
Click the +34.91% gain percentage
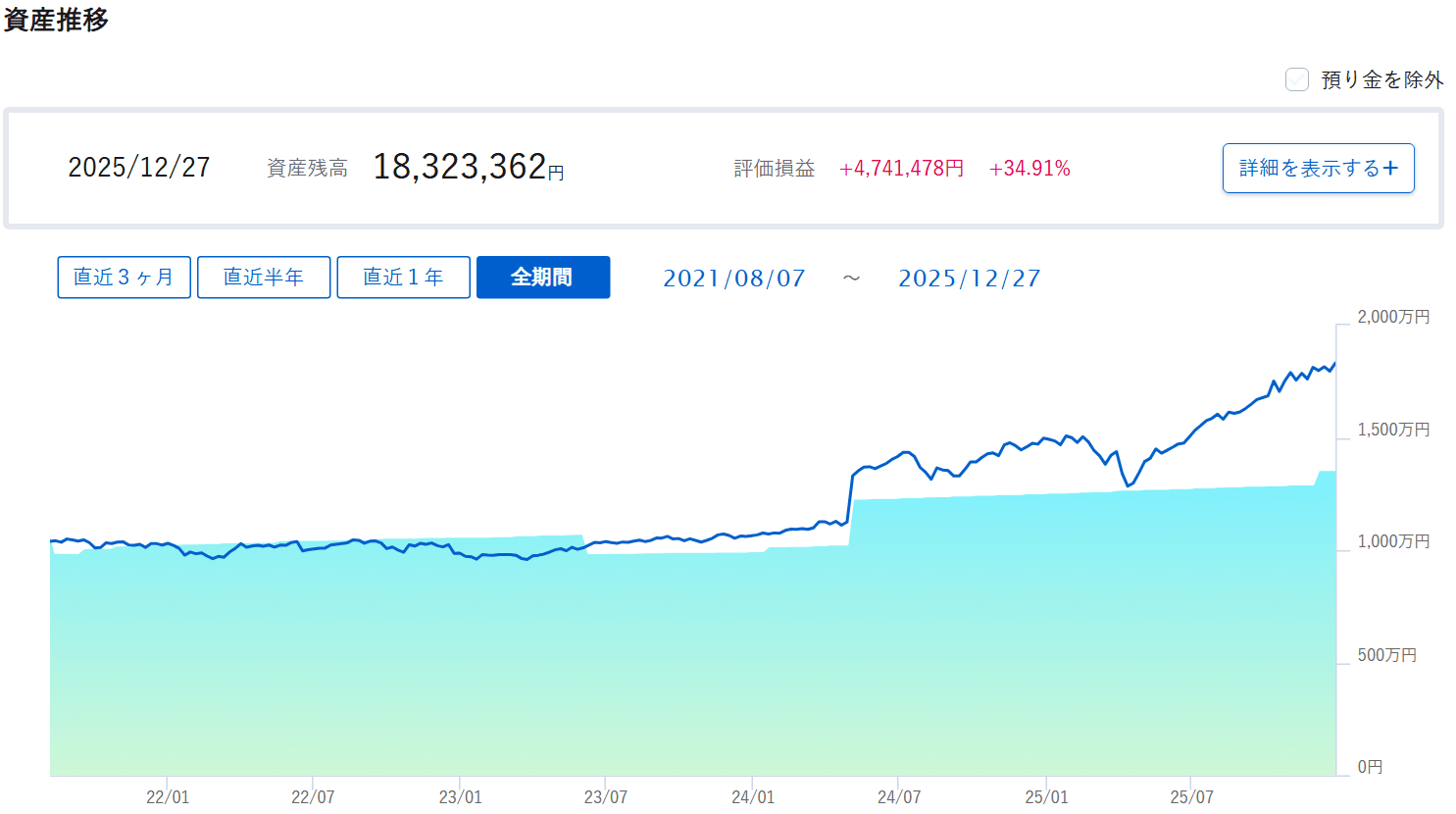pos(1029,169)
